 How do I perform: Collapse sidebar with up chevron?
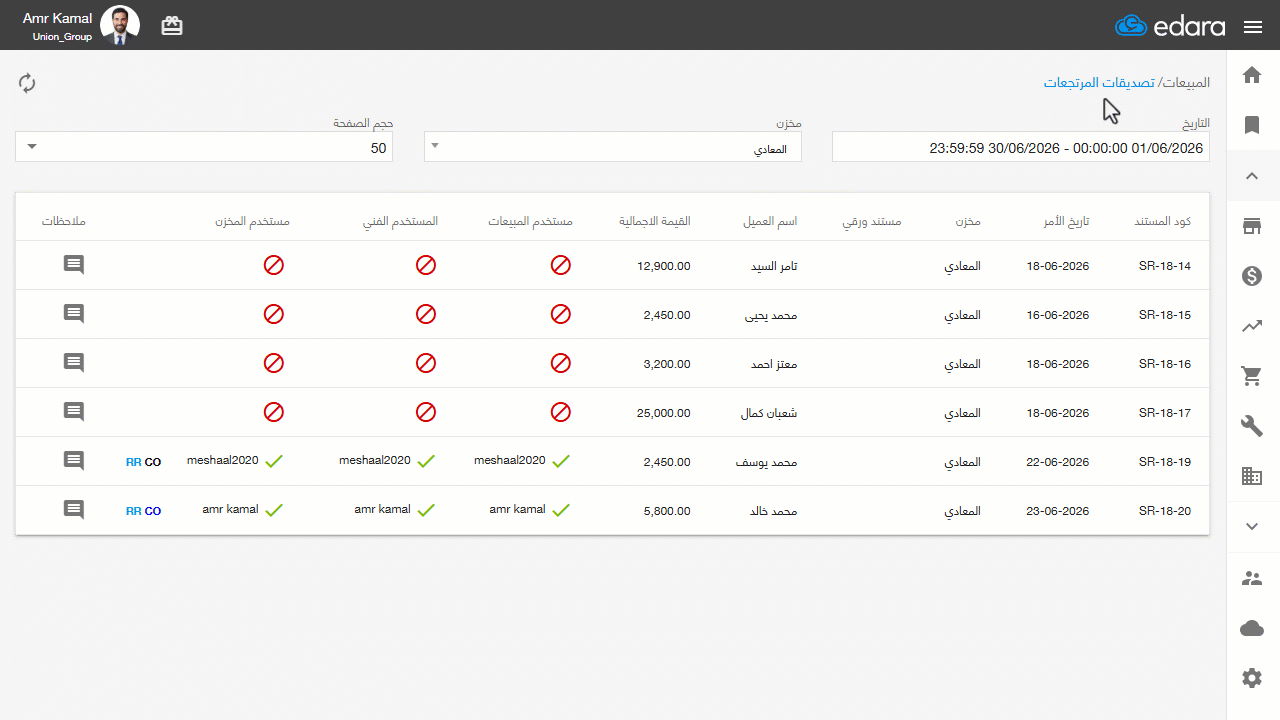click(x=1252, y=176)
